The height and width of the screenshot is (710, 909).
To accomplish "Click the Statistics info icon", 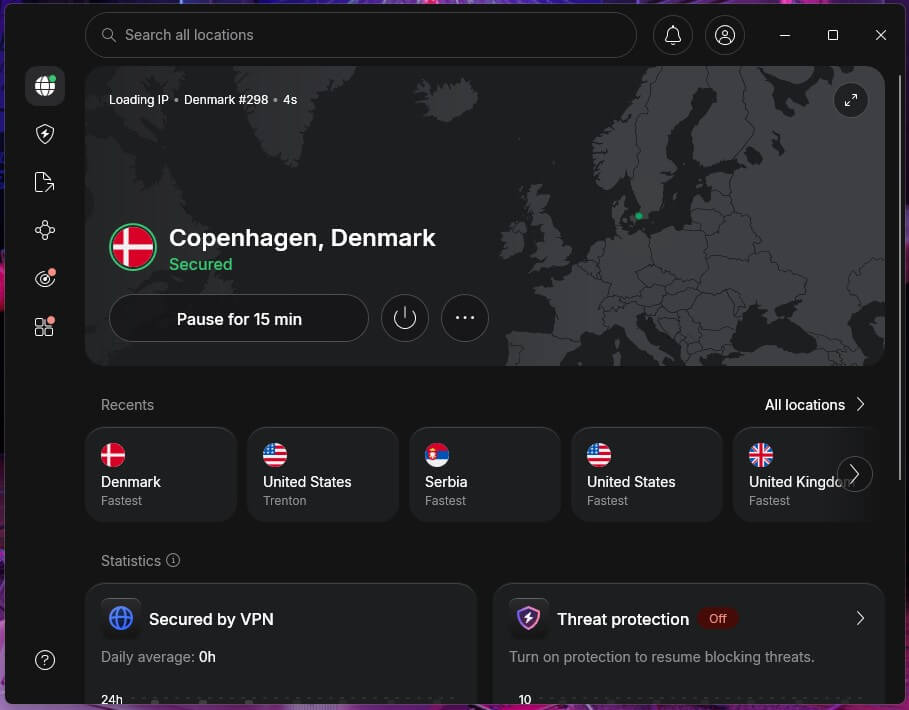I will click(x=173, y=560).
